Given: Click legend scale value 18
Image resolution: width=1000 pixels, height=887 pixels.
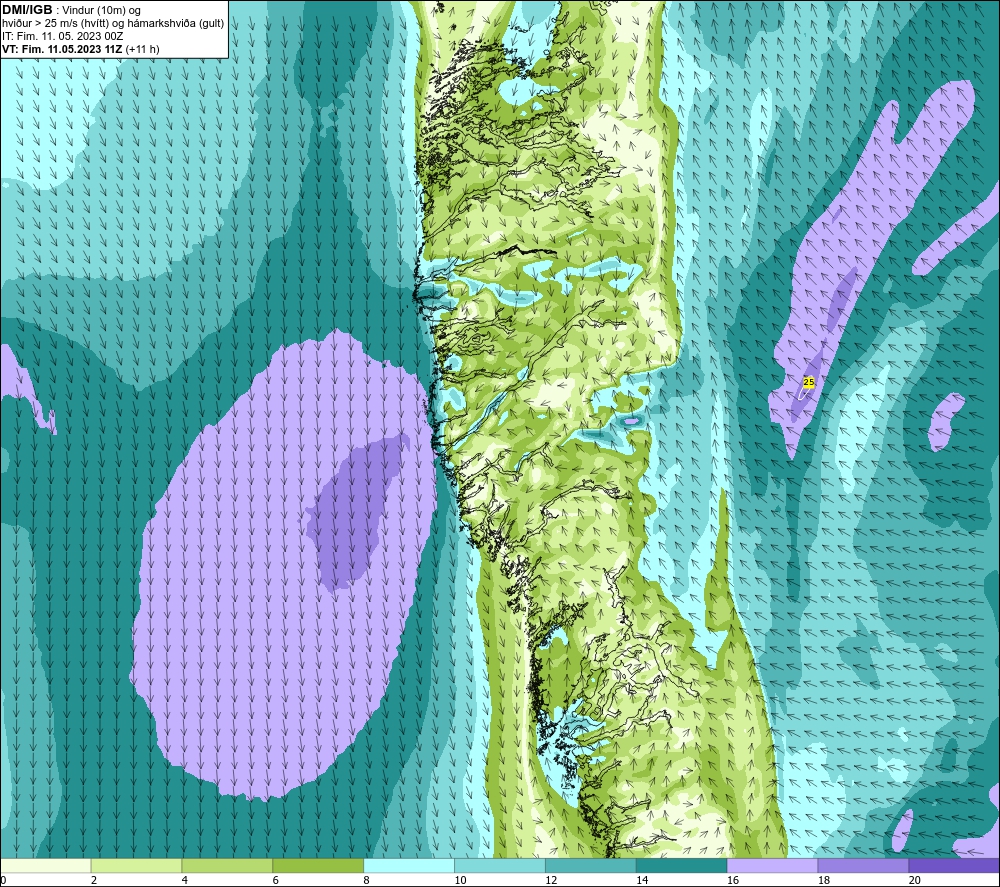Looking at the screenshot, I should tap(824, 881).
